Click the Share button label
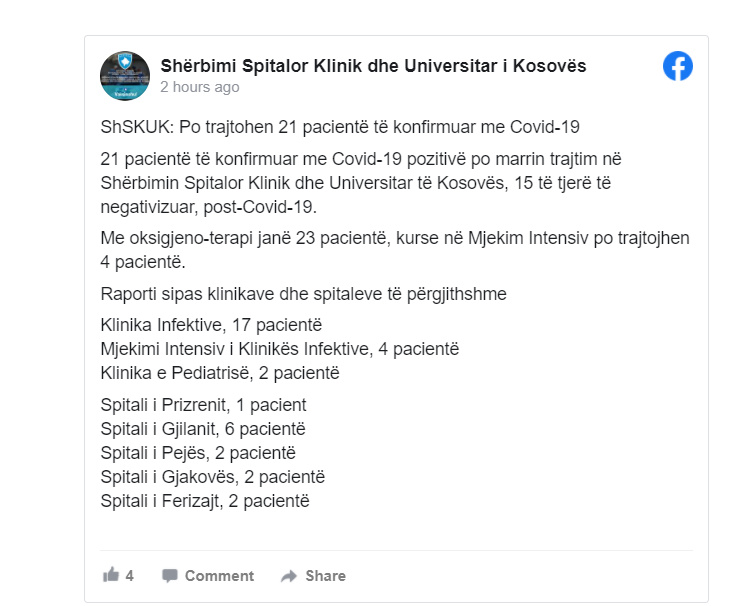This screenshot has width=730, height=606. point(325,576)
